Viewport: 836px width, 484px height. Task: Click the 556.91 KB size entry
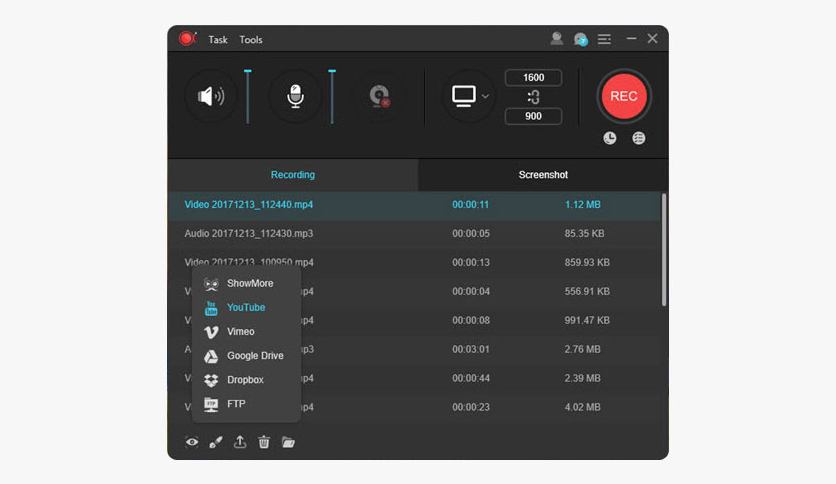(x=587, y=291)
